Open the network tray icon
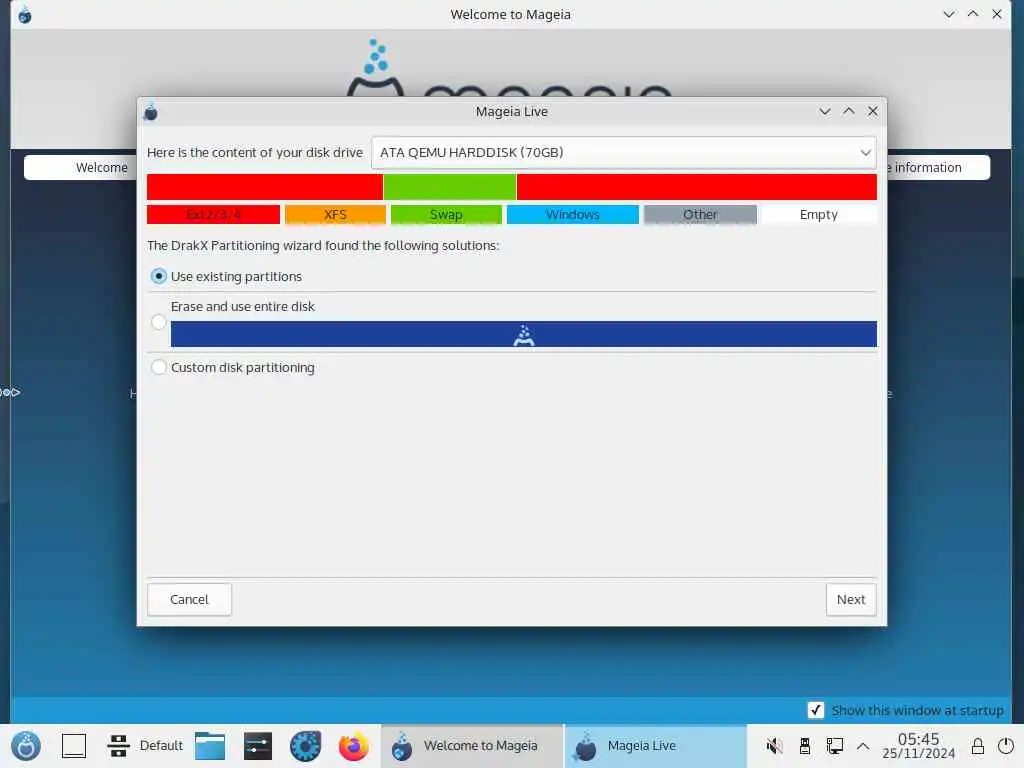 click(x=835, y=746)
